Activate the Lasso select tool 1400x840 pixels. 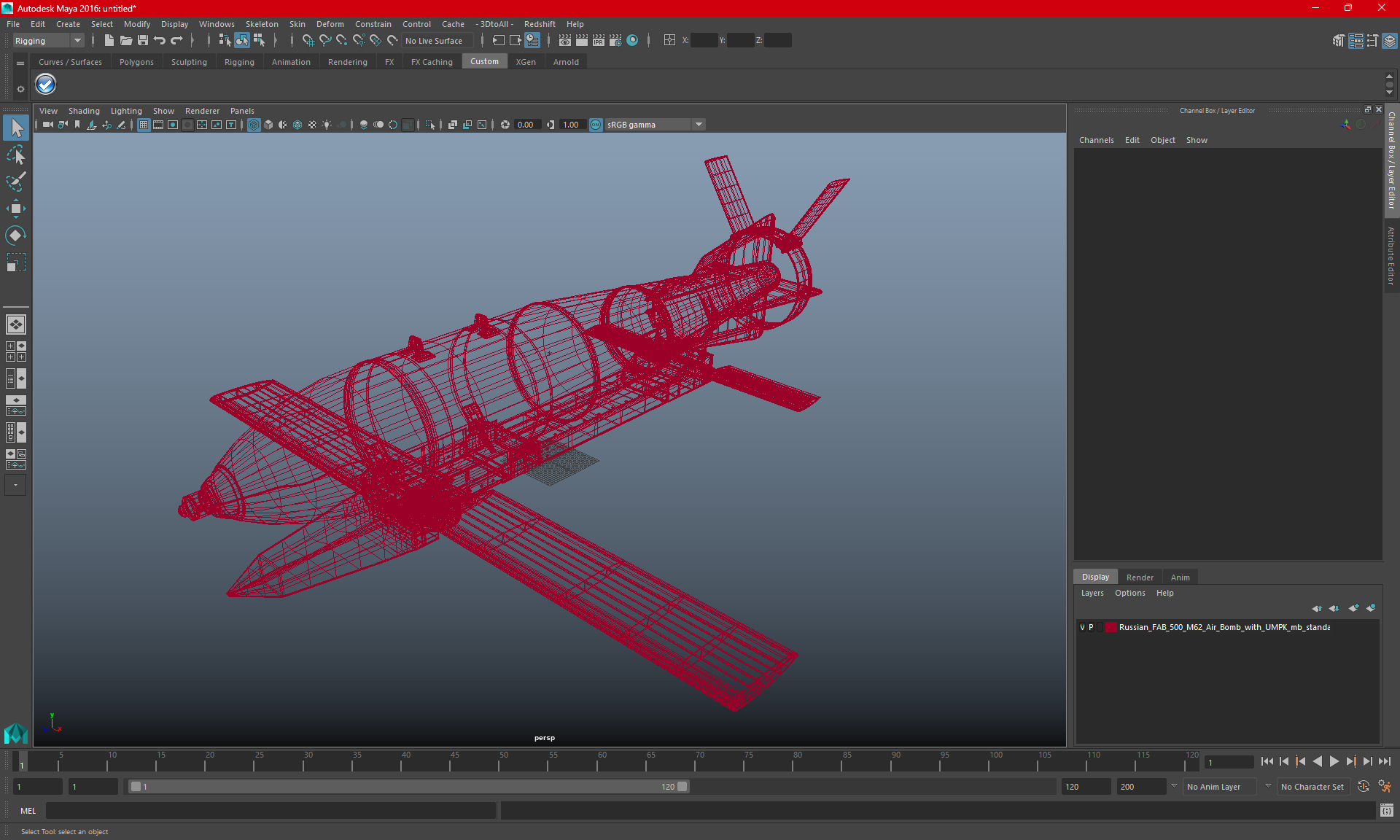pos(15,155)
